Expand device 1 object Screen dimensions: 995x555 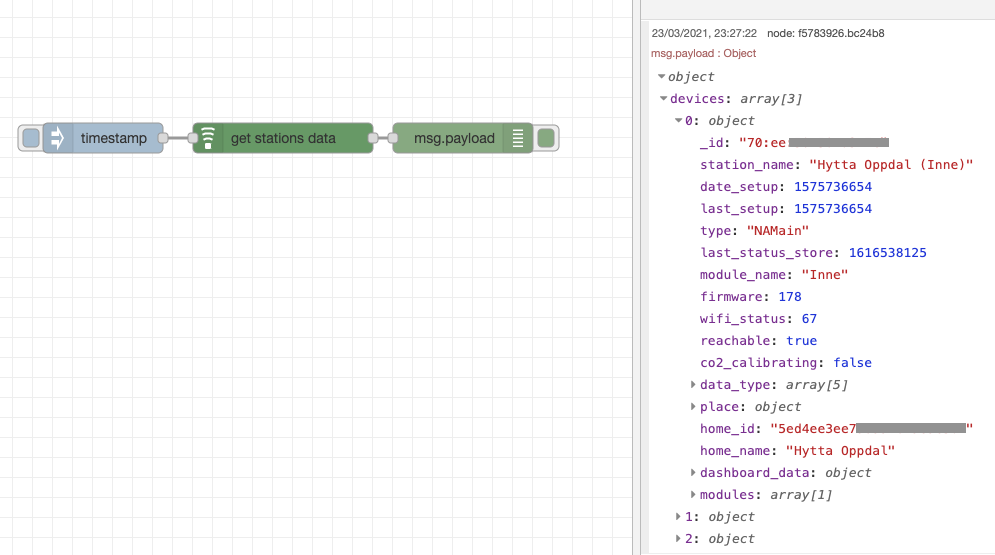pyautogui.click(x=679, y=517)
